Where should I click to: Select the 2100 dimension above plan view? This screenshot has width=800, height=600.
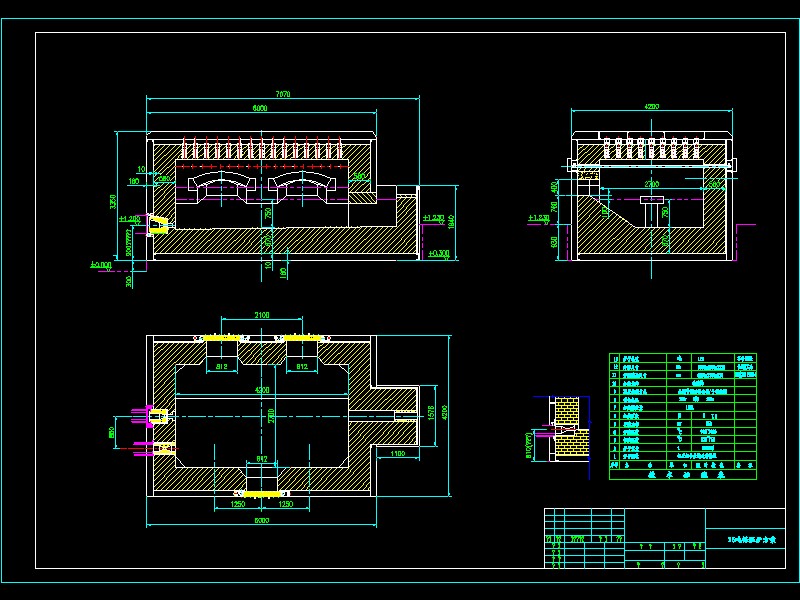(262, 315)
